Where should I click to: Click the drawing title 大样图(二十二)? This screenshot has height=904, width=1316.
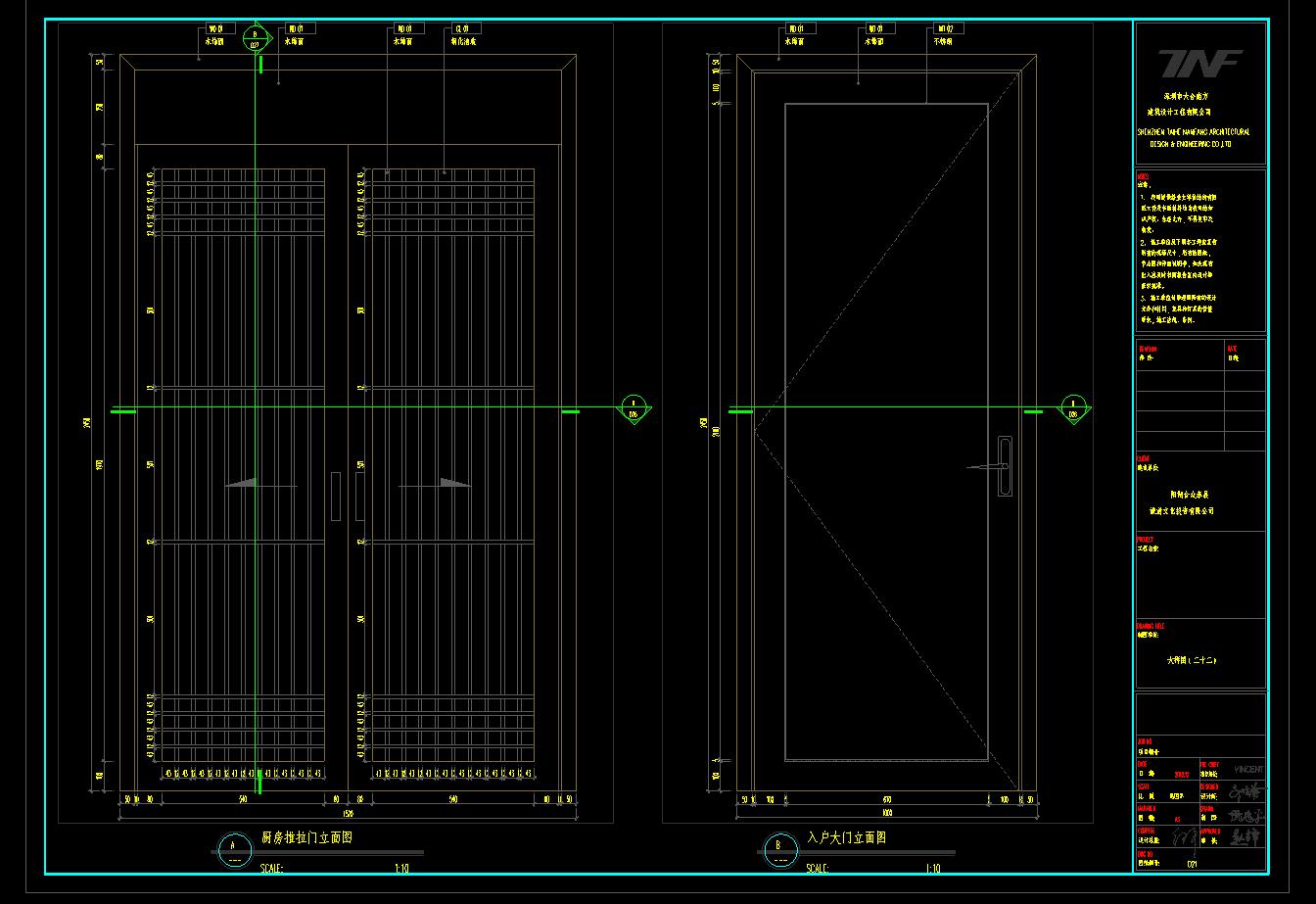coord(1193,661)
